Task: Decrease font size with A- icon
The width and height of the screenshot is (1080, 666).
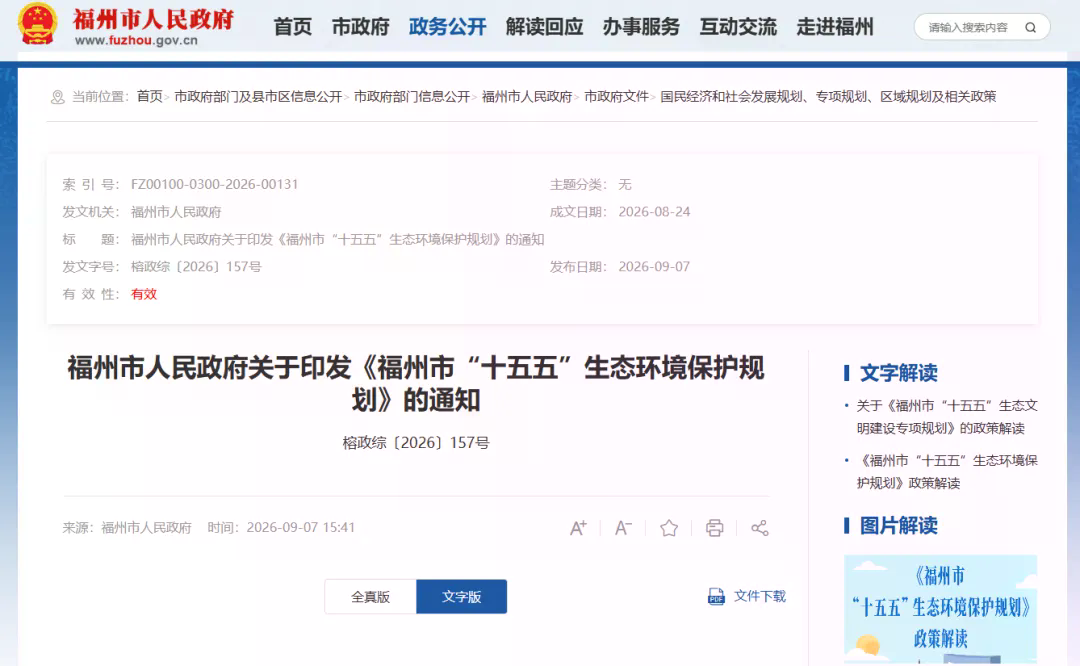Action: pyautogui.click(x=623, y=528)
